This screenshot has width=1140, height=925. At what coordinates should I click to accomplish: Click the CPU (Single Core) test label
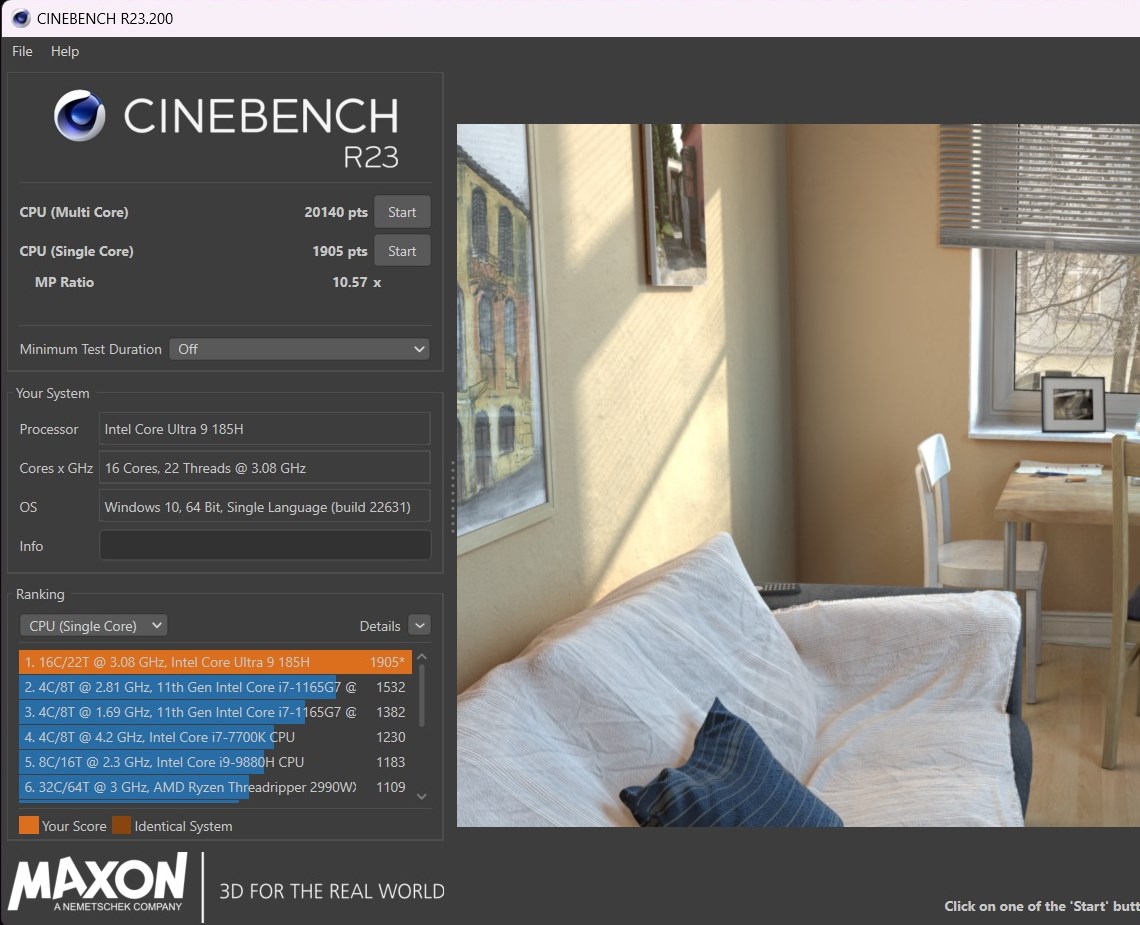(76, 251)
